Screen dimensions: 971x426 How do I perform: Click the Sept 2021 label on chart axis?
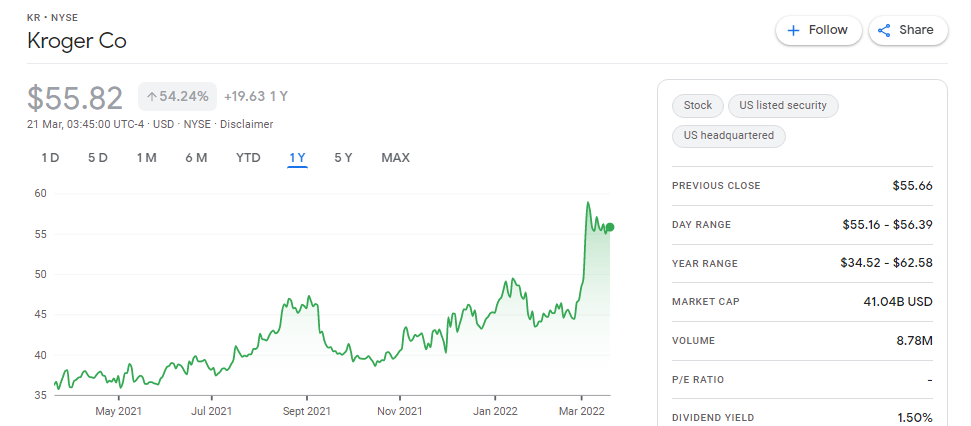pyautogui.click(x=307, y=411)
